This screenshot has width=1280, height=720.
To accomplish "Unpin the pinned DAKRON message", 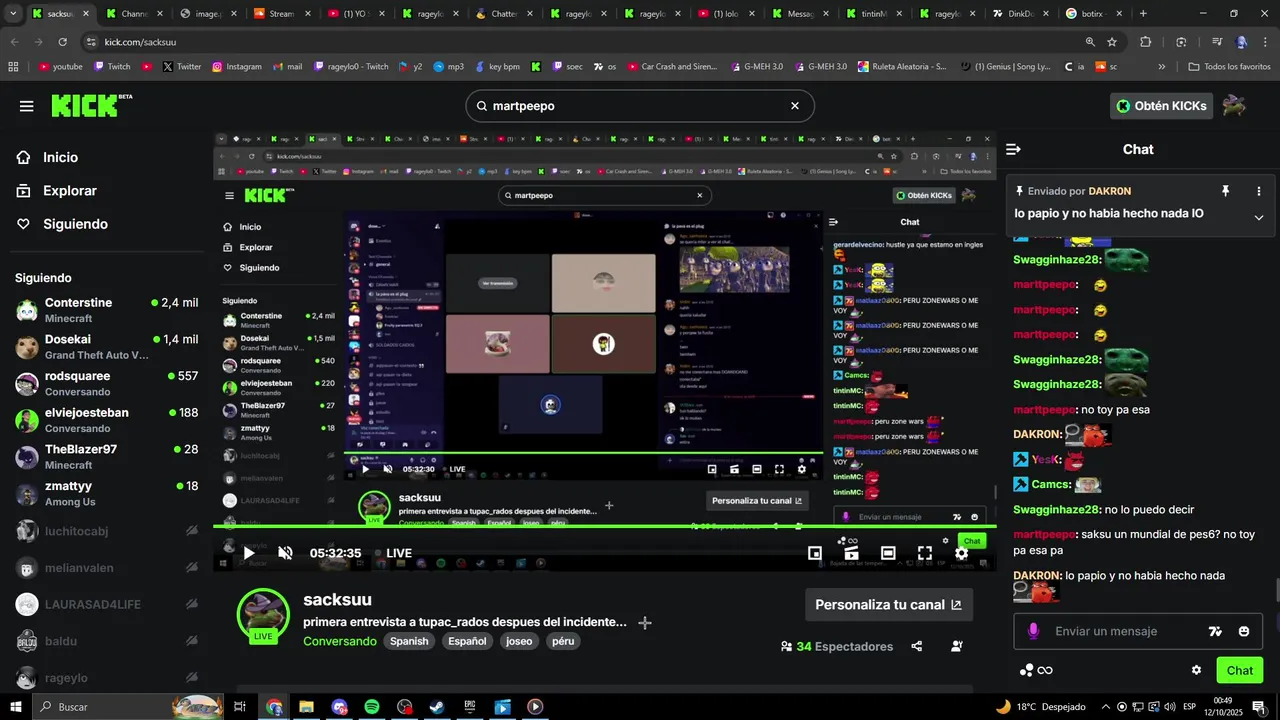I will tap(1225, 191).
